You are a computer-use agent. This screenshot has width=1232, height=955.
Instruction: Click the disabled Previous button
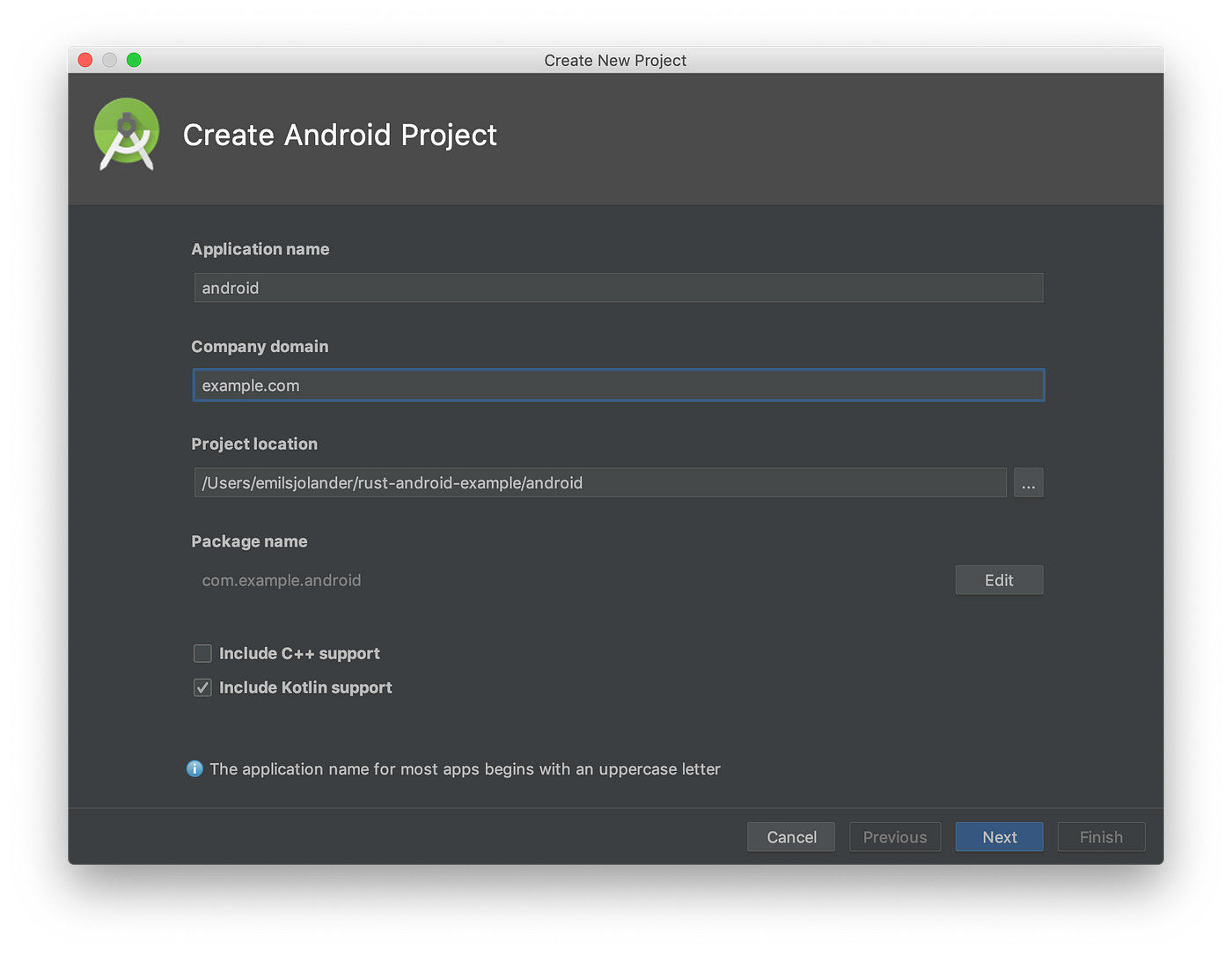tap(895, 837)
